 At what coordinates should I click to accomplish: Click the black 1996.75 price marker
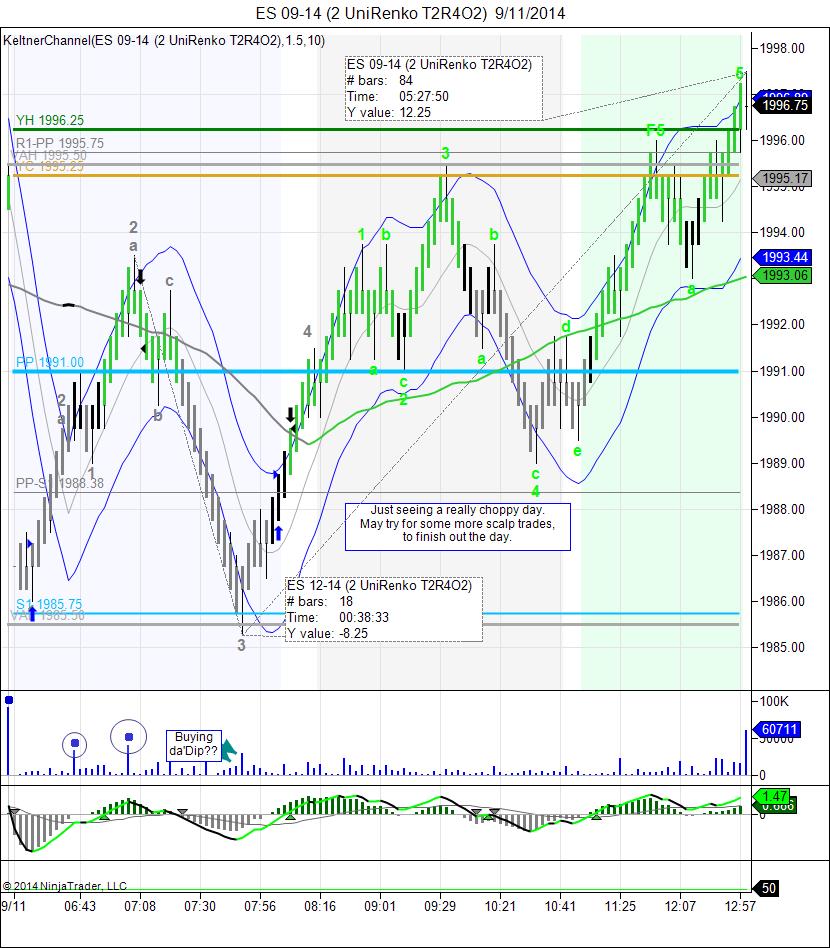[784, 105]
